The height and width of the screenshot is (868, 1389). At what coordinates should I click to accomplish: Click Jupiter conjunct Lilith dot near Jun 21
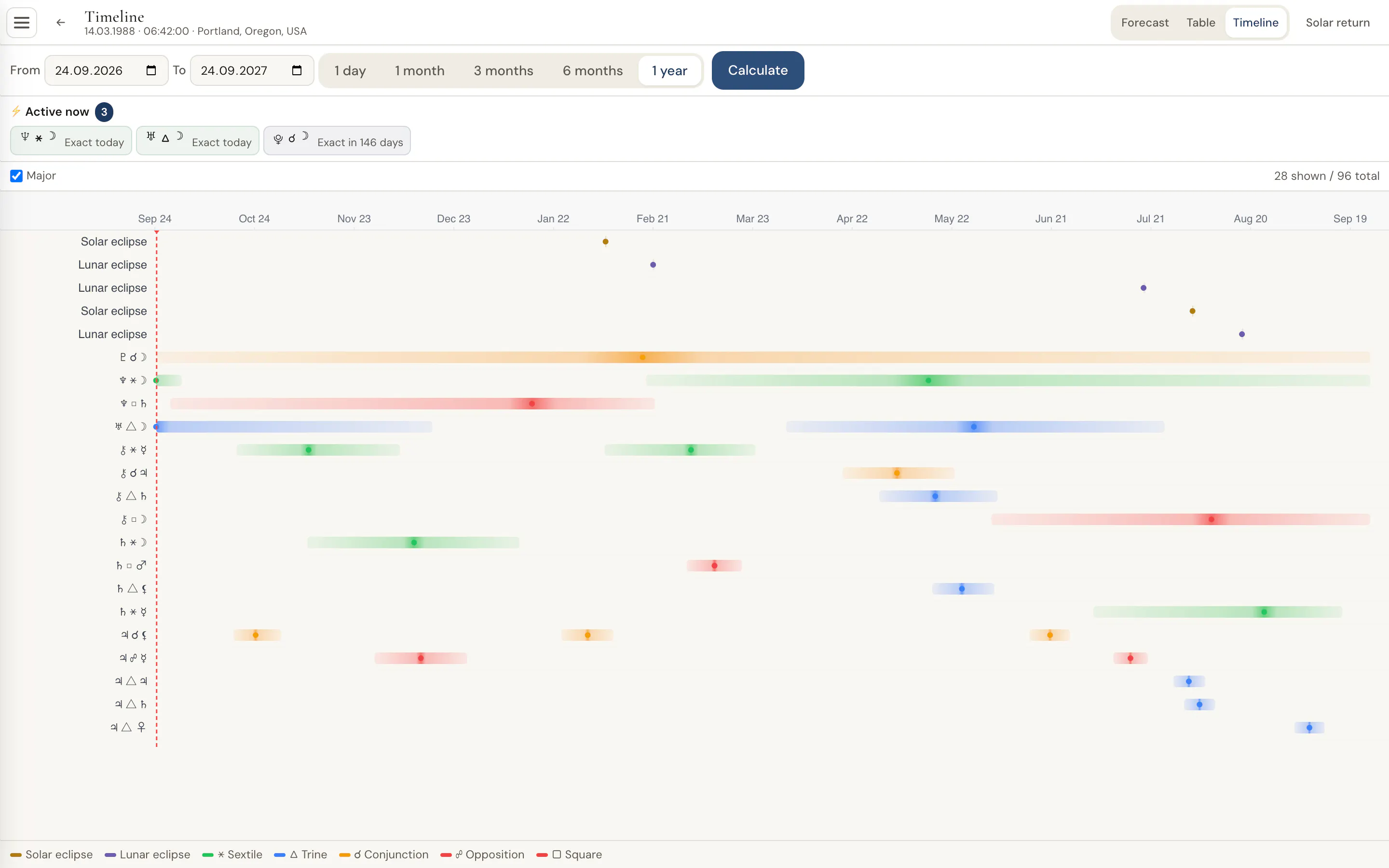point(1050,635)
